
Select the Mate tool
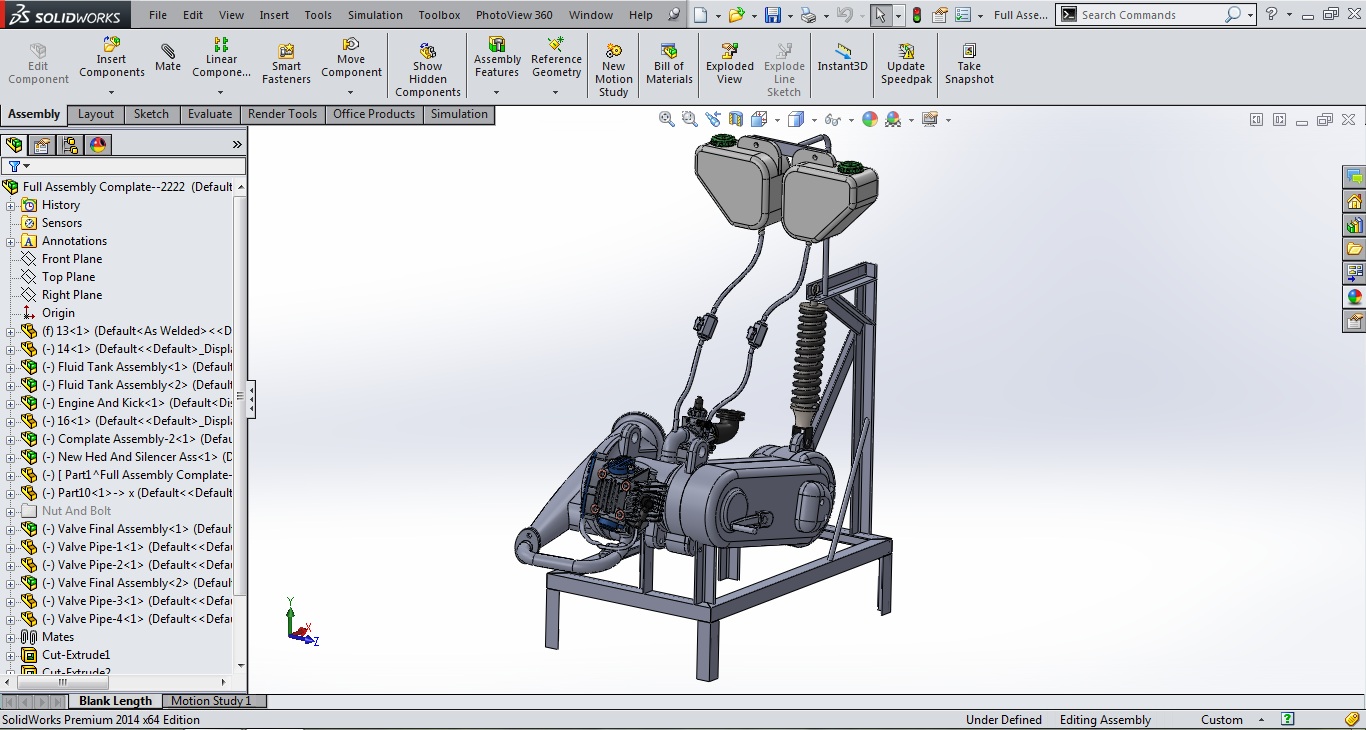168,58
